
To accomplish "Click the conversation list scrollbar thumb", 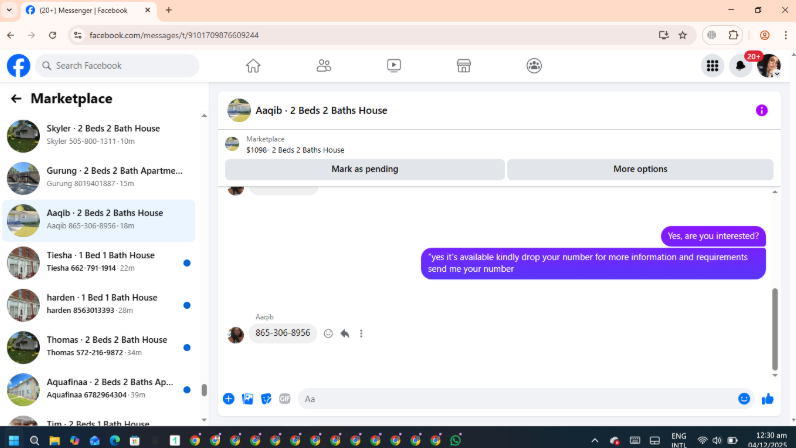I will point(204,390).
